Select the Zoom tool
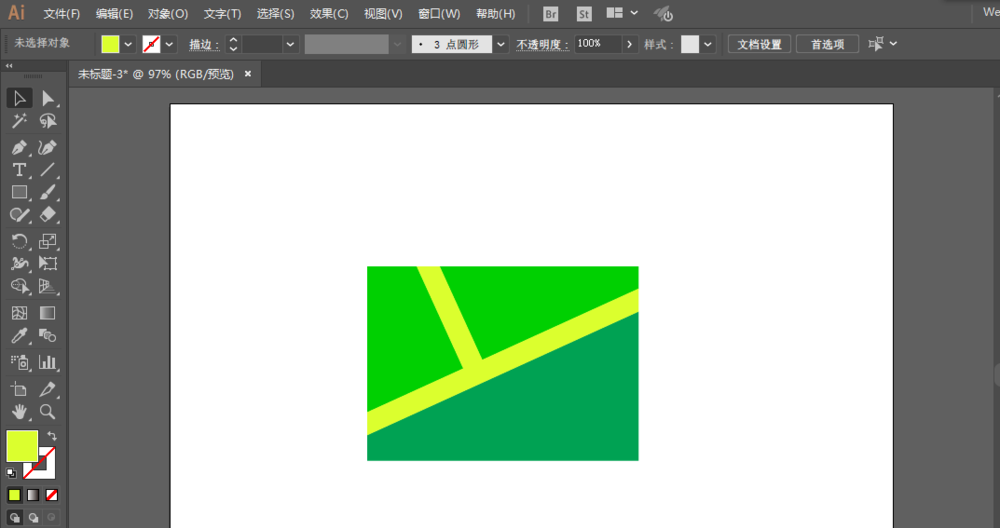The image size is (1000, 528). point(47,412)
